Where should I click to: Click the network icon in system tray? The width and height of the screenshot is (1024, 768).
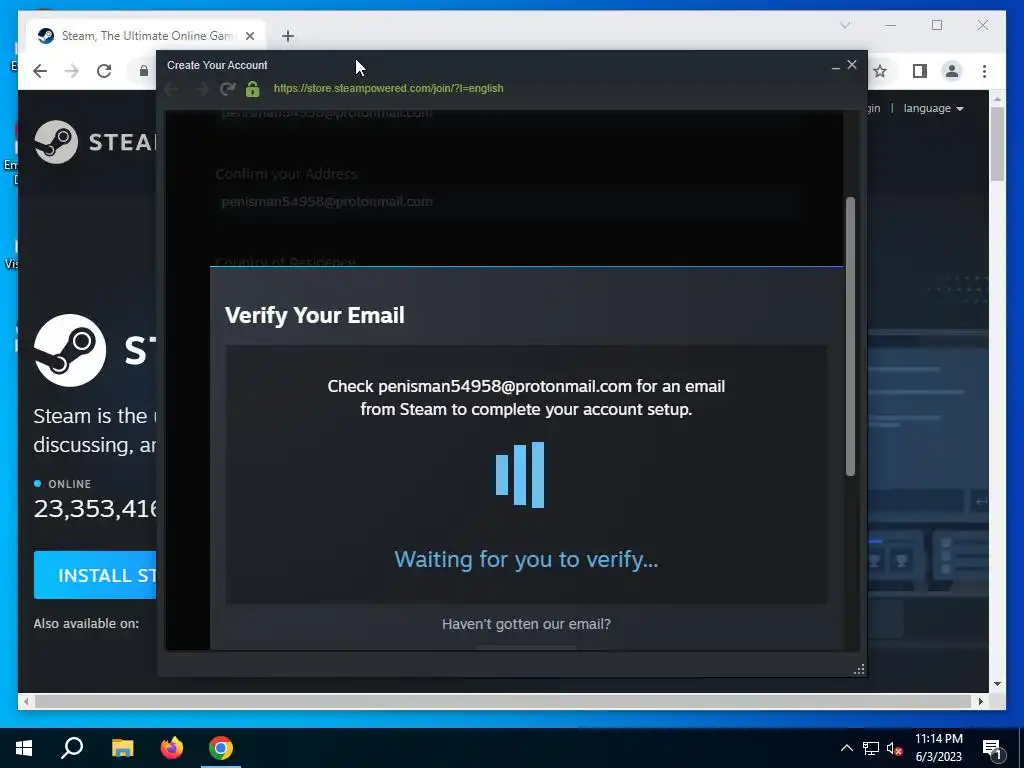click(871, 748)
